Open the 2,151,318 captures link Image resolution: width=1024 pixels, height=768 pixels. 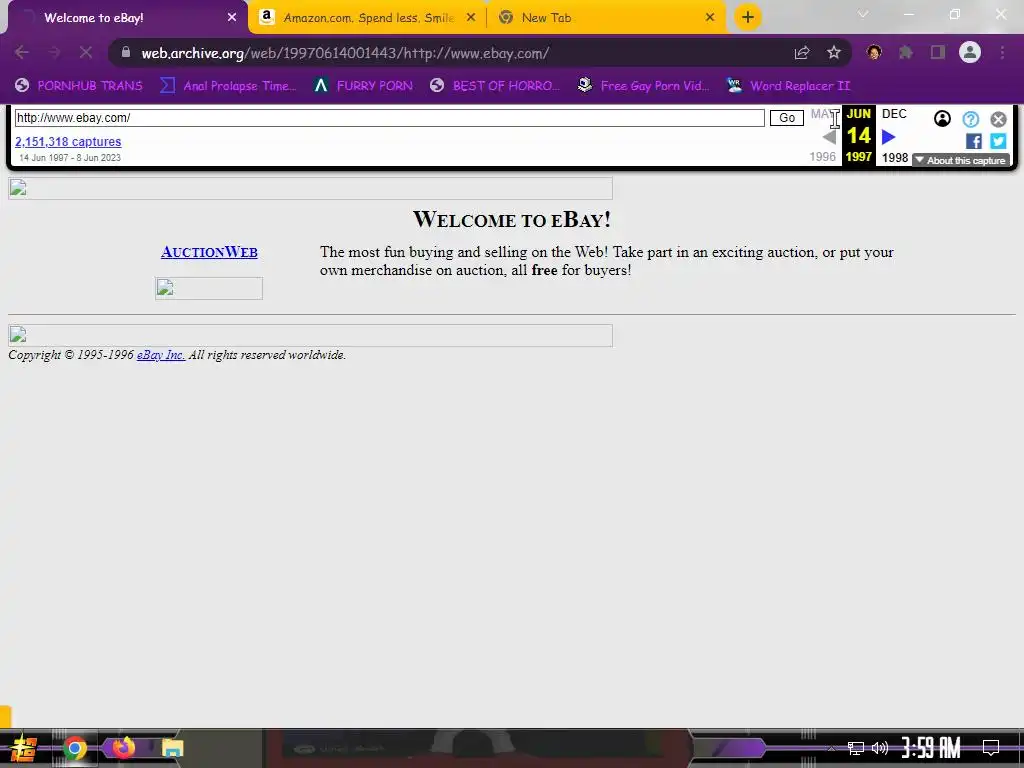tap(68, 142)
